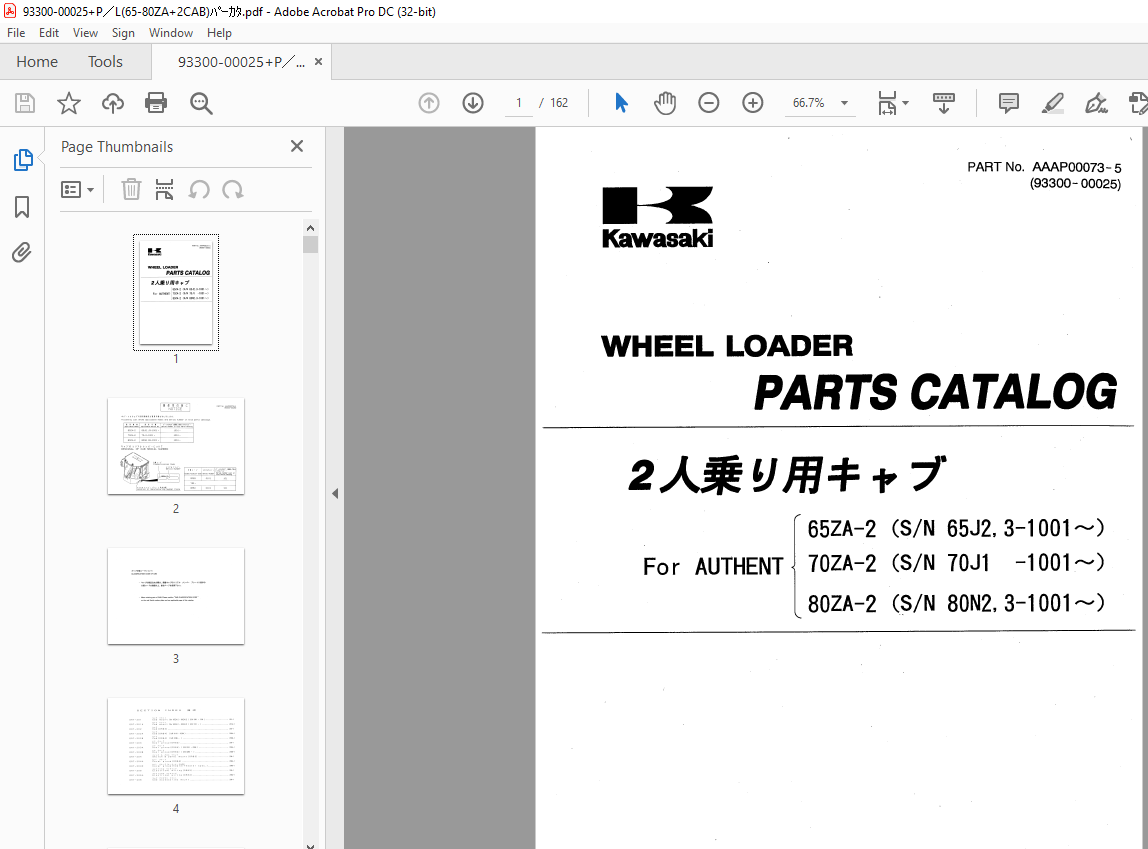The image size is (1148, 849).
Task: Close the 93300-00025 document tab
Action: click(318, 62)
